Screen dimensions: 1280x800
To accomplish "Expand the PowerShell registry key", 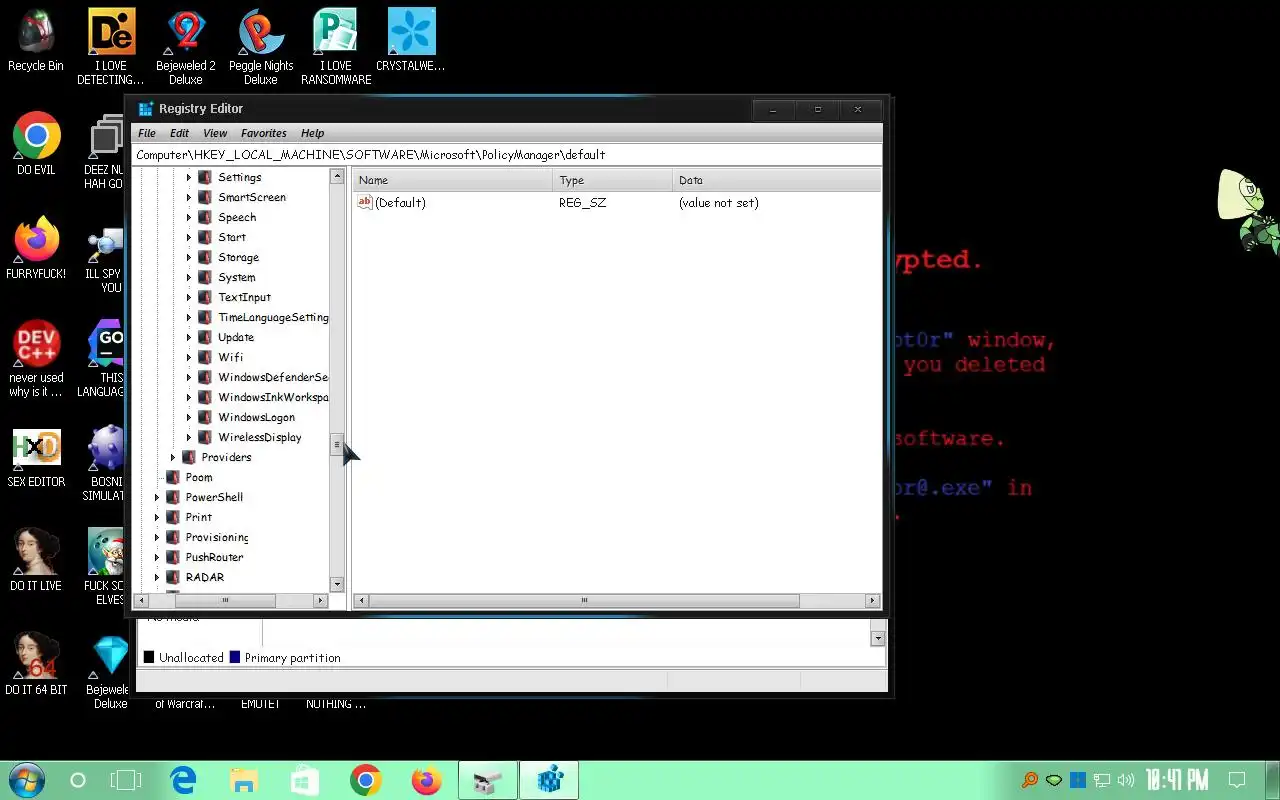I will click(x=156, y=497).
